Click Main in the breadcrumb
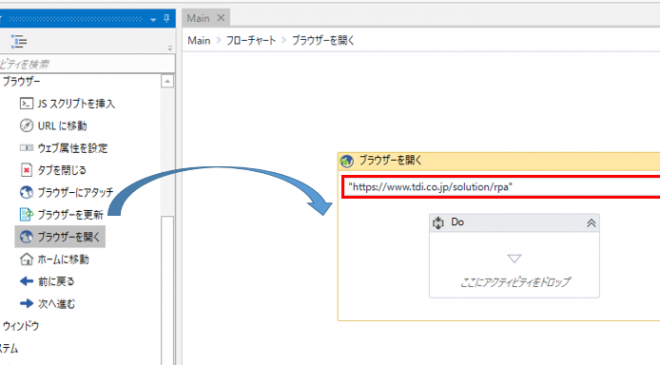The image size is (660, 365). coord(199,40)
